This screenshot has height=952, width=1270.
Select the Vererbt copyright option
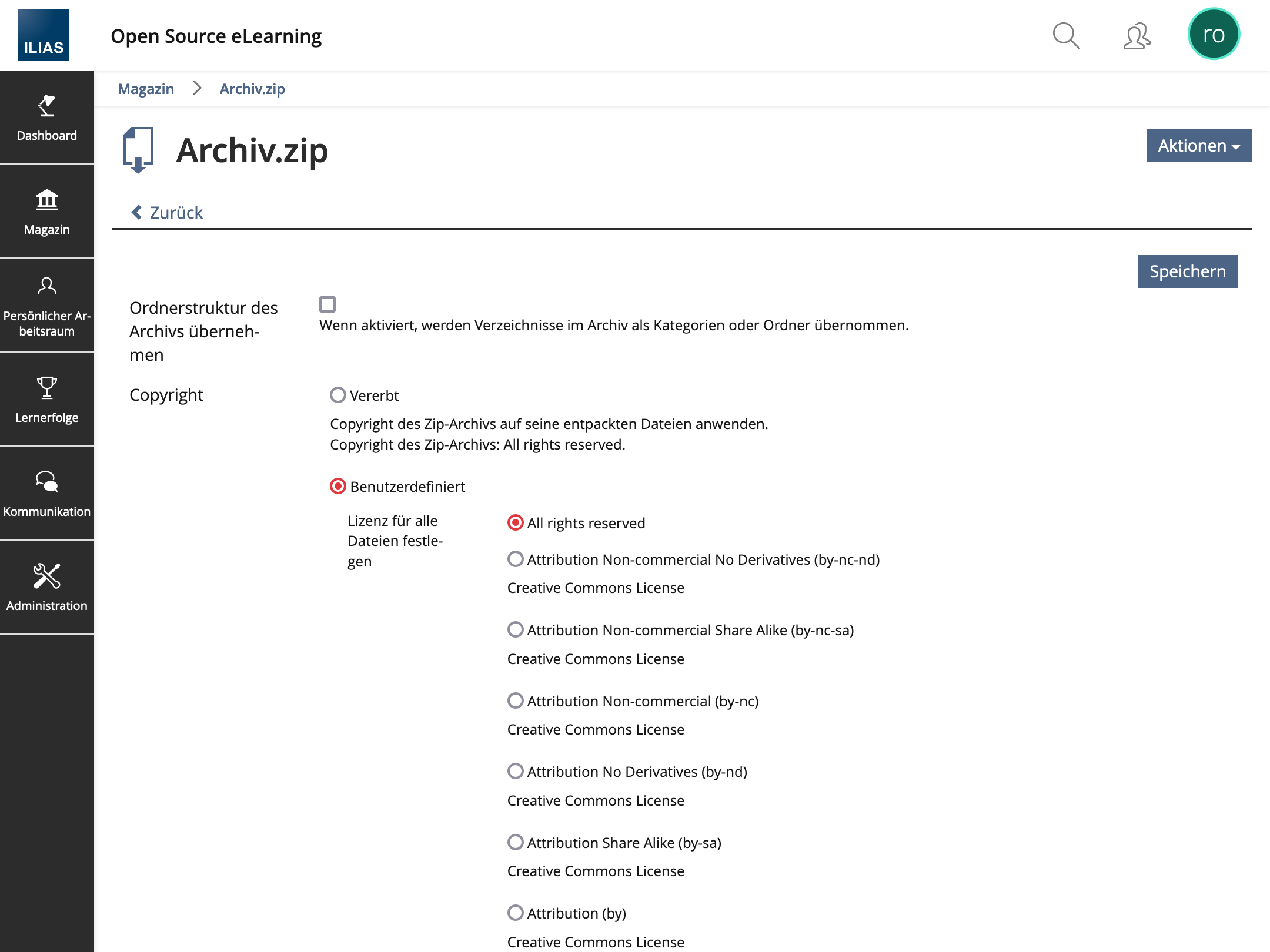pyautogui.click(x=338, y=395)
